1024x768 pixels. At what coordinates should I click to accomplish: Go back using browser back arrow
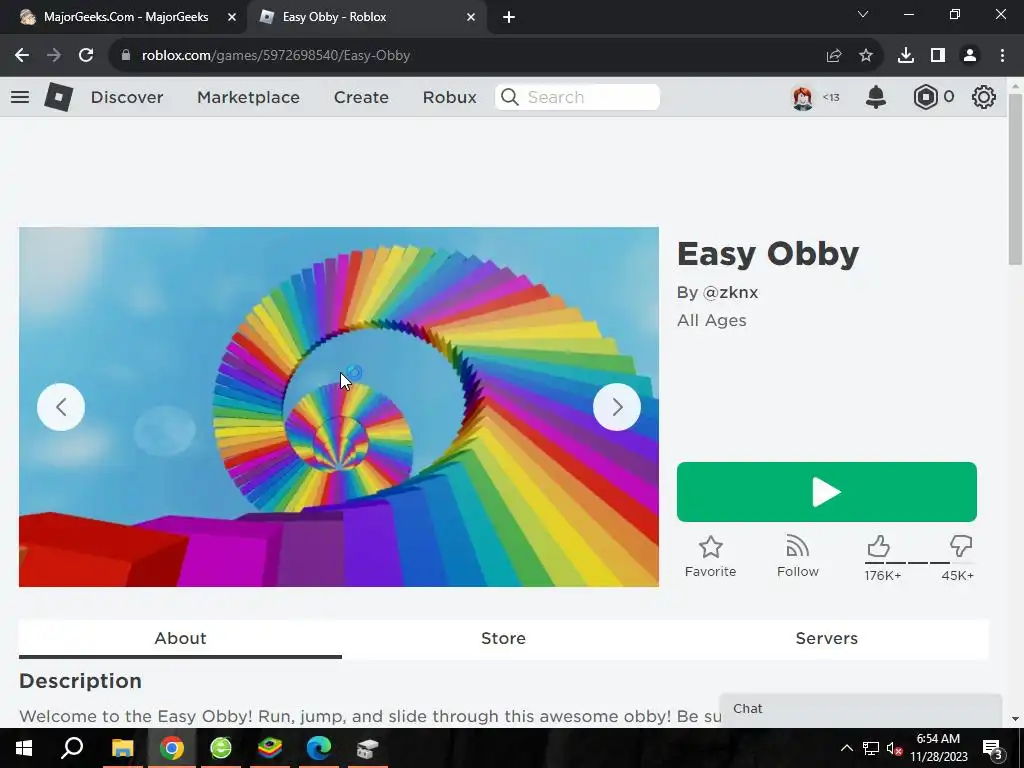pyautogui.click(x=22, y=56)
